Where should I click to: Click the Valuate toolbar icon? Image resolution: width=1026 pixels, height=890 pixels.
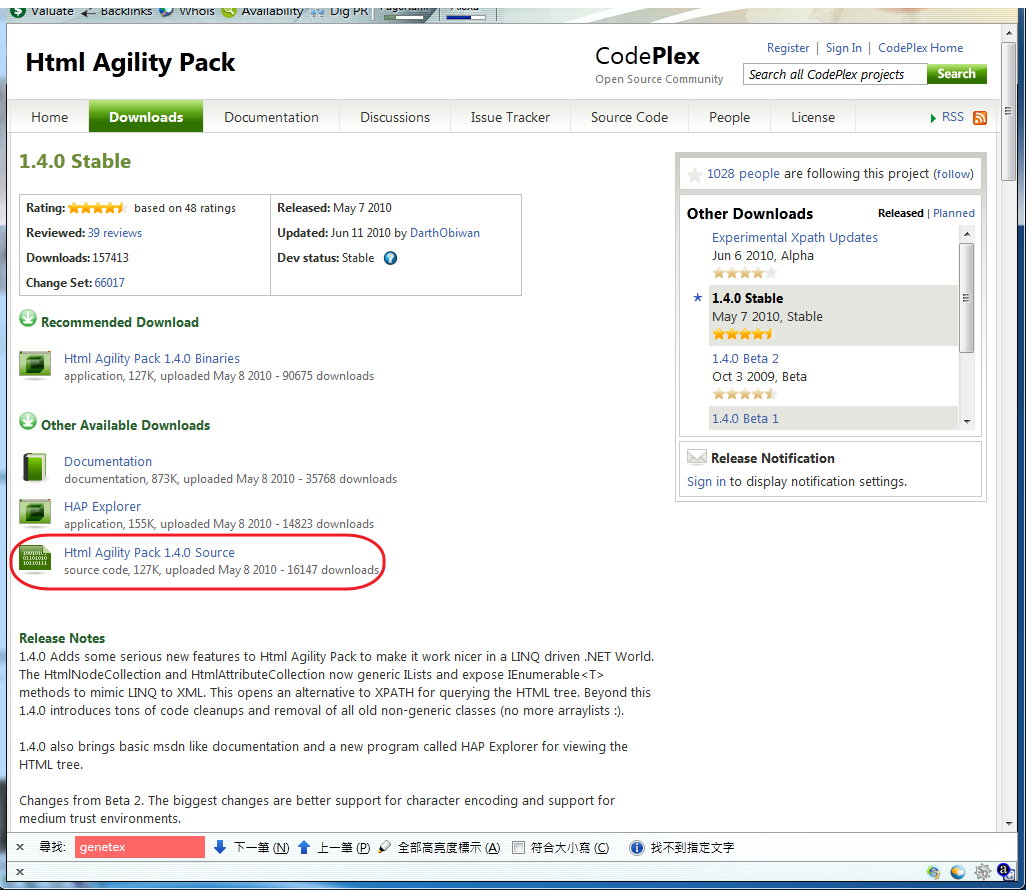18,11
